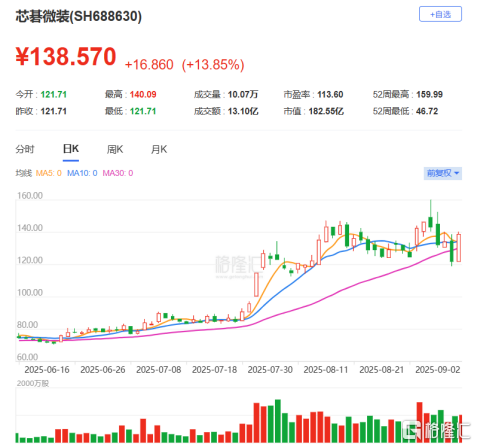Select the 日K tab

[x=71, y=149]
